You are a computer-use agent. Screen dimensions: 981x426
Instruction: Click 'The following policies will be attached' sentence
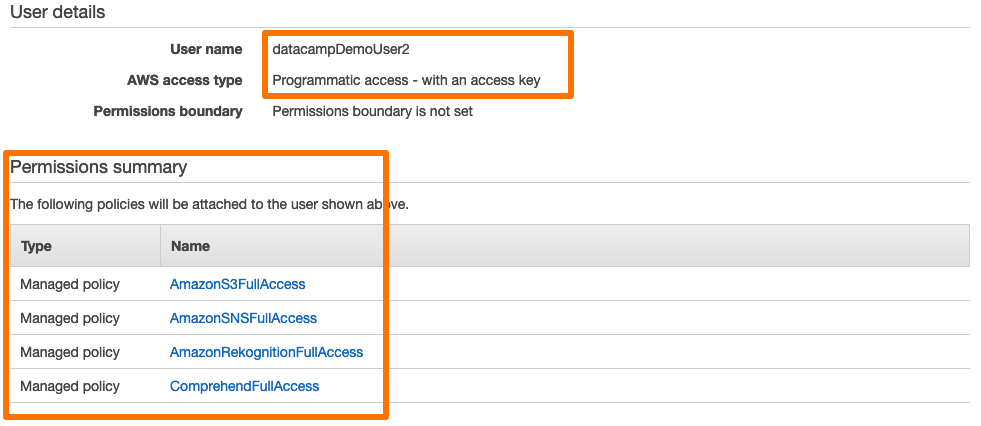coord(210,204)
